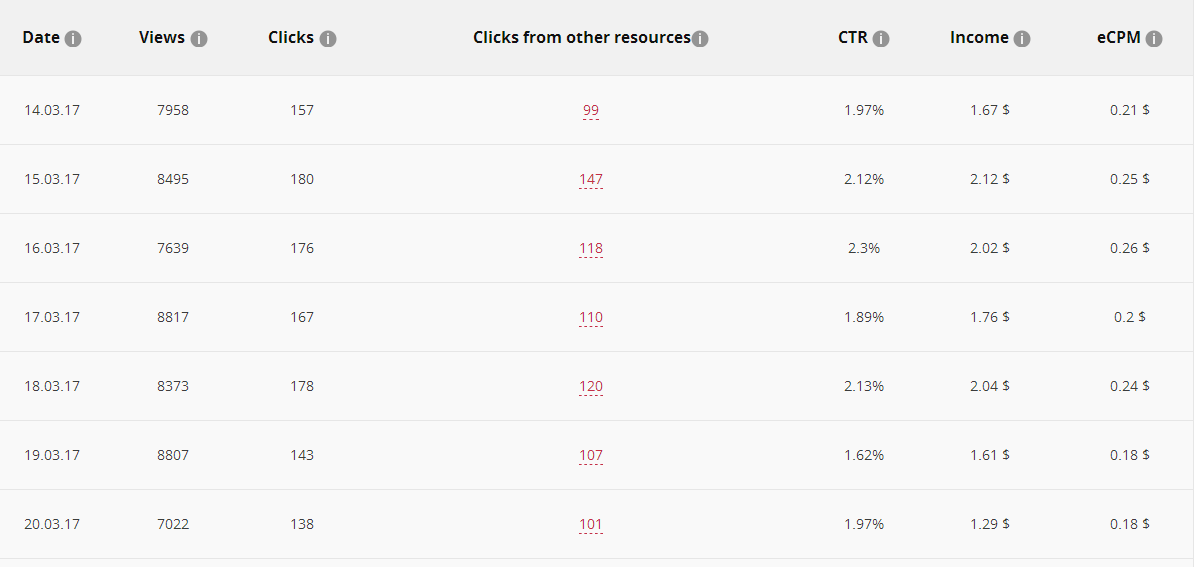Select the Date column header
The height and width of the screenshot is (567, 1195).
click(x=41, y=37)
